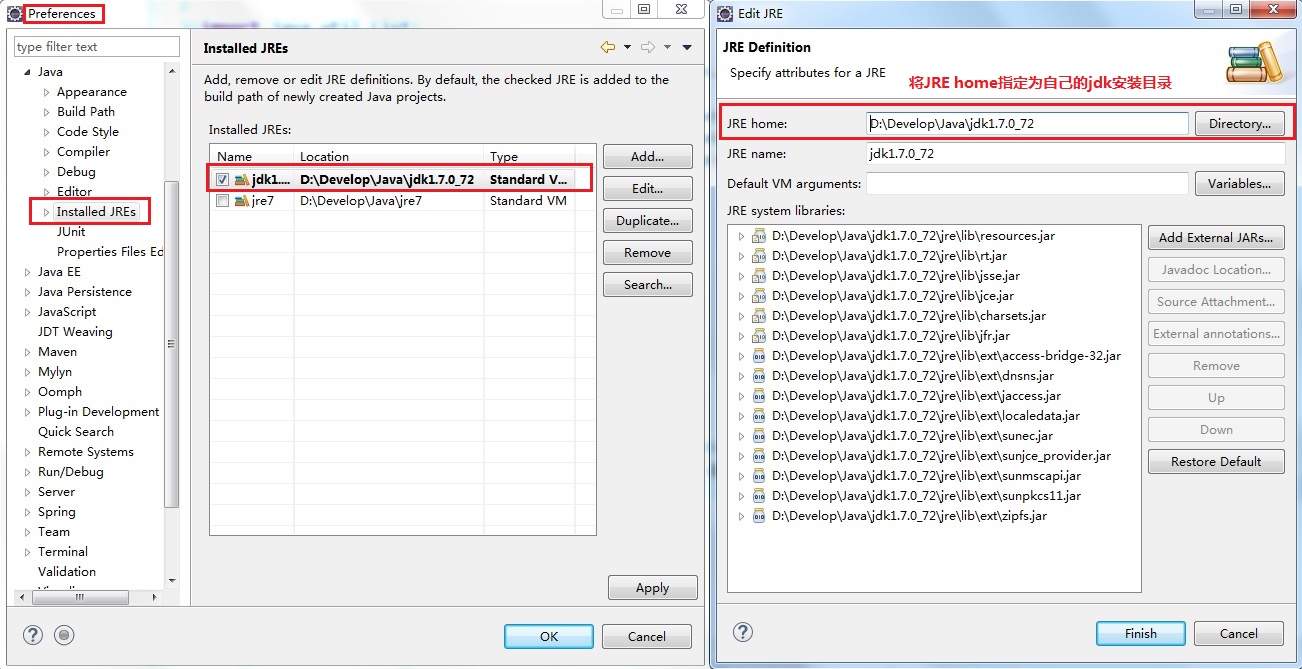Click the jre7 JRE row icon

point(241,201)
